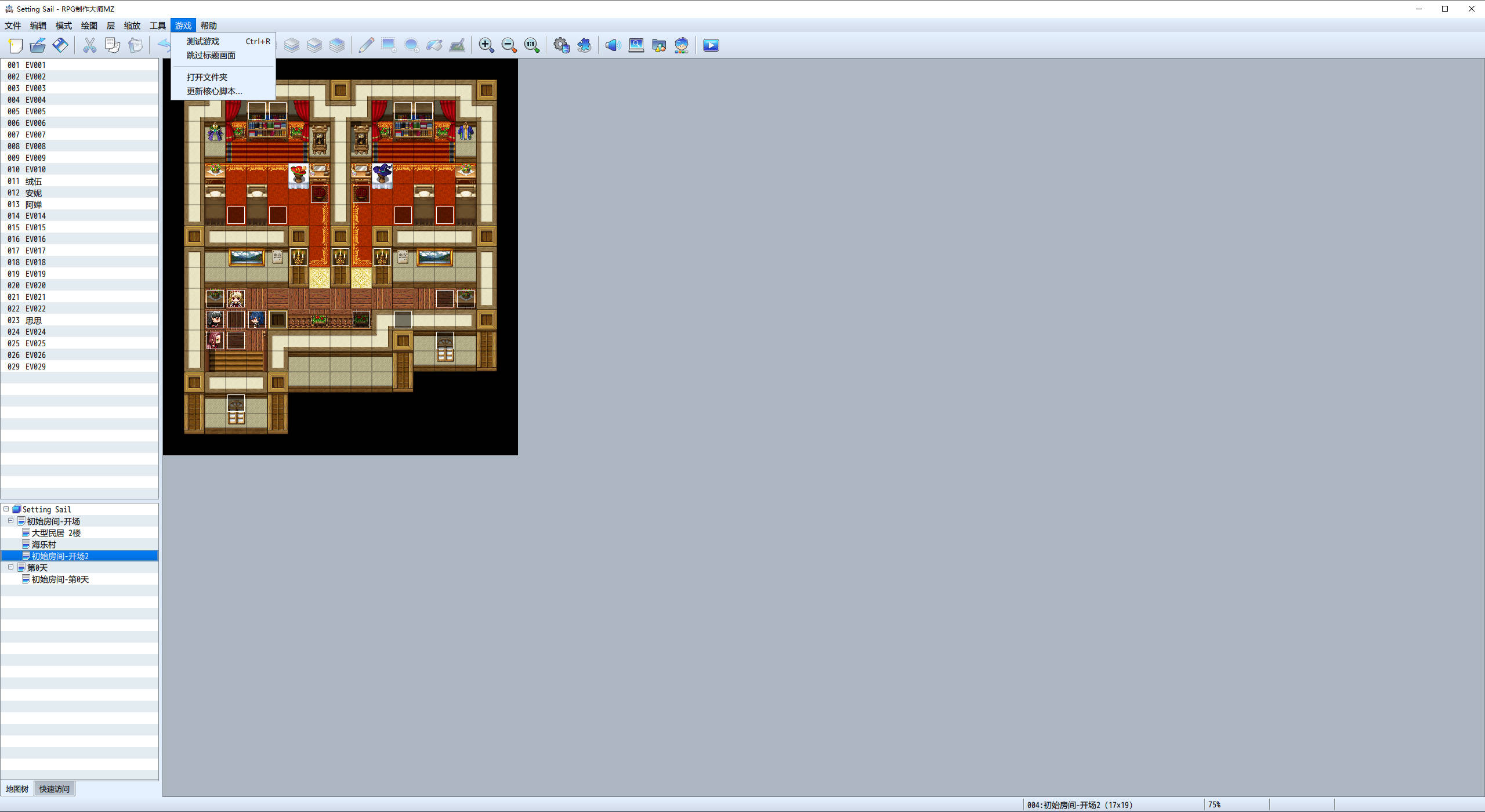Screen dimensions: 1485x812
Task: Zoom in with the magnifier plus icon
Action: (486, 45)
